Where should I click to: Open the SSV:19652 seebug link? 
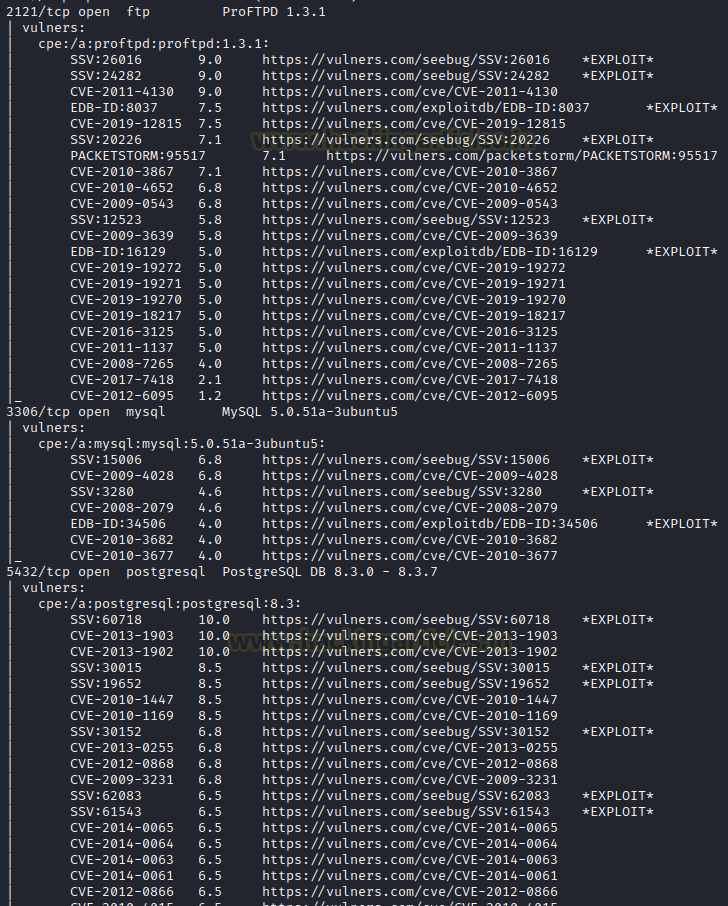point(406,684)
